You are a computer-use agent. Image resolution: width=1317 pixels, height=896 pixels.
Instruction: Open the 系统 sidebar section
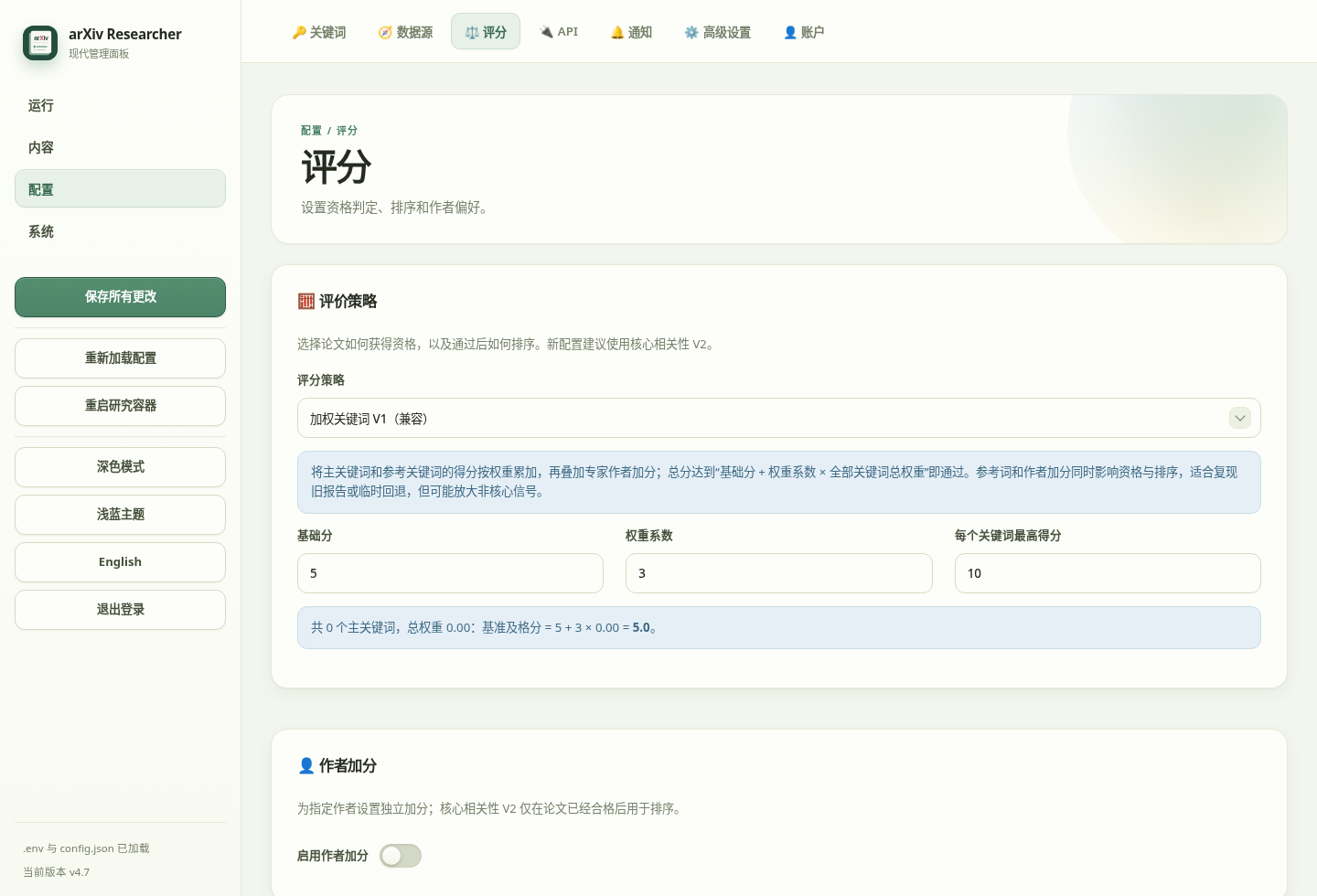pos(120,231)
